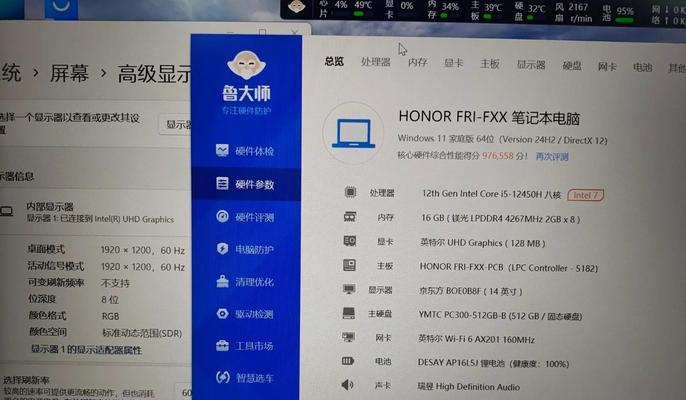Click the 内存 row icon
Image resolution: width=686 pixels, height=400 pixels.
[350, 217]
